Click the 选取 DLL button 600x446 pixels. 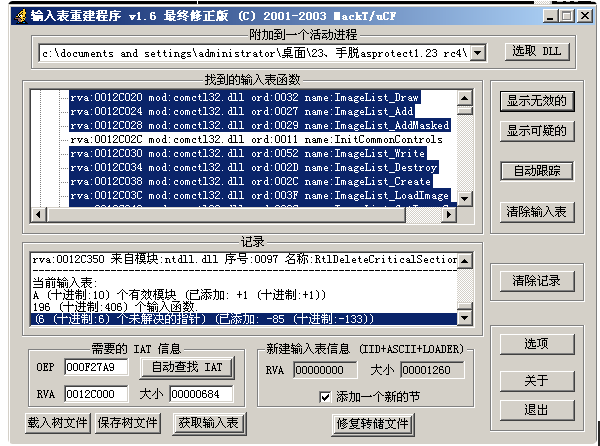[536, 51]
